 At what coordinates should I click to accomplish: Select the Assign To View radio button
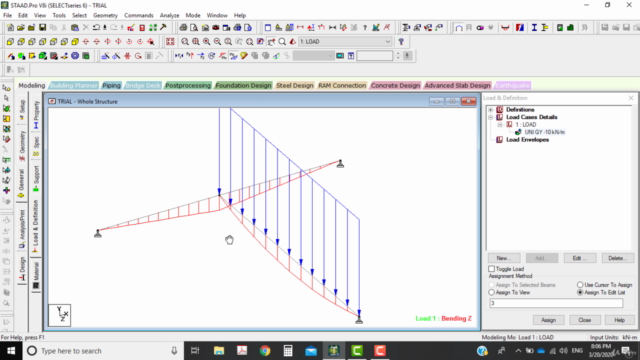click(x=491, y=293)
